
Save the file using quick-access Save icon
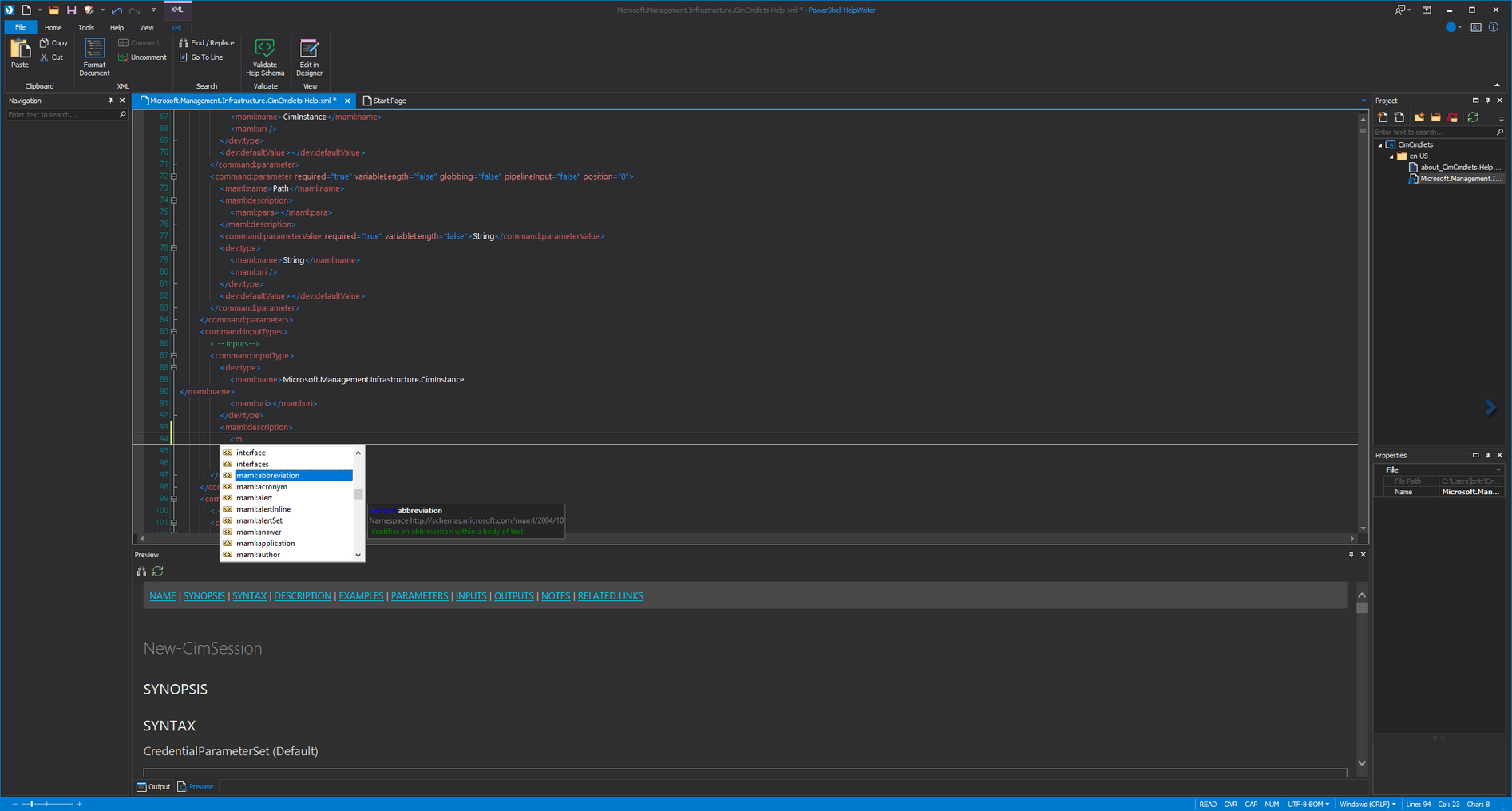(71, 10)
